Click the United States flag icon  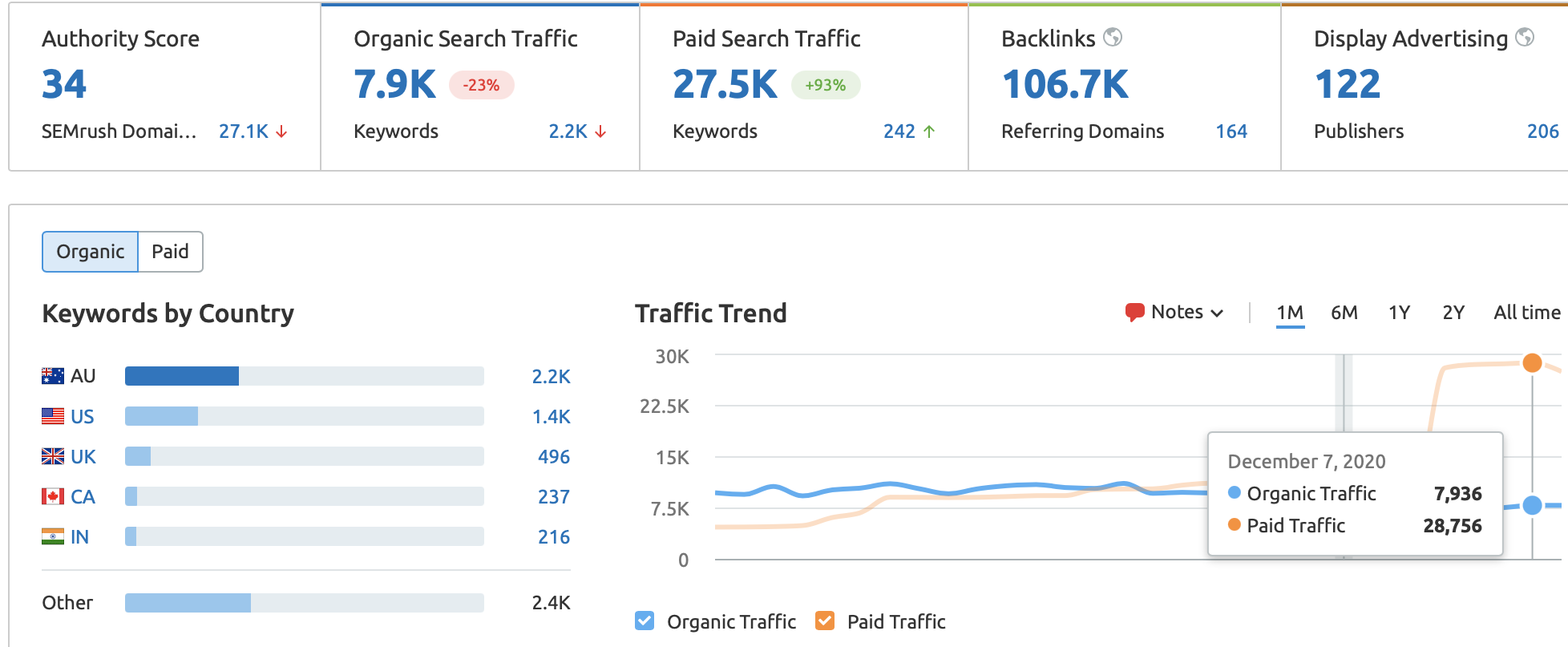click(53, 416)
